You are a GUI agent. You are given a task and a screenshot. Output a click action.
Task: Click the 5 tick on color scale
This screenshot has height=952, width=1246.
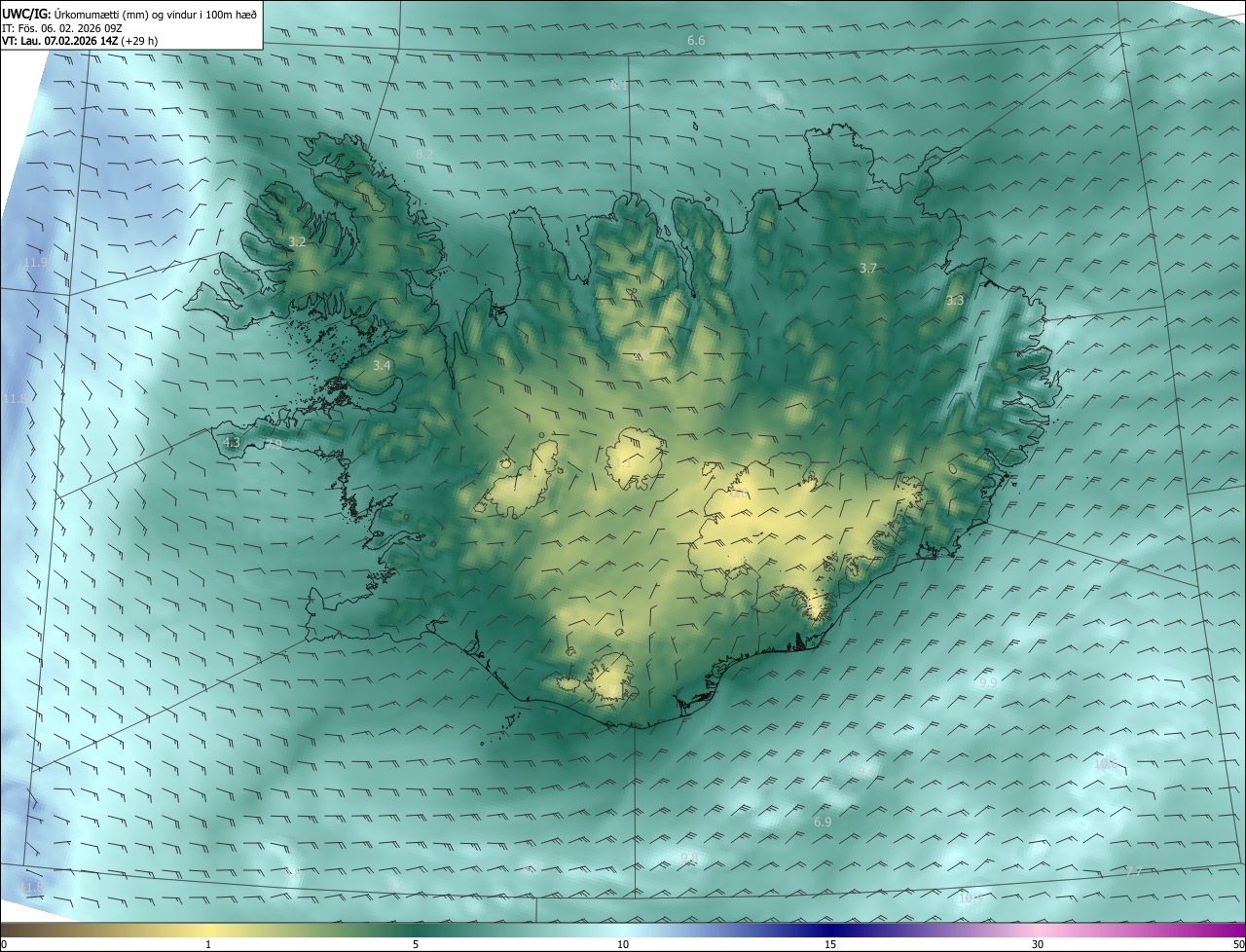coord(416,944)
